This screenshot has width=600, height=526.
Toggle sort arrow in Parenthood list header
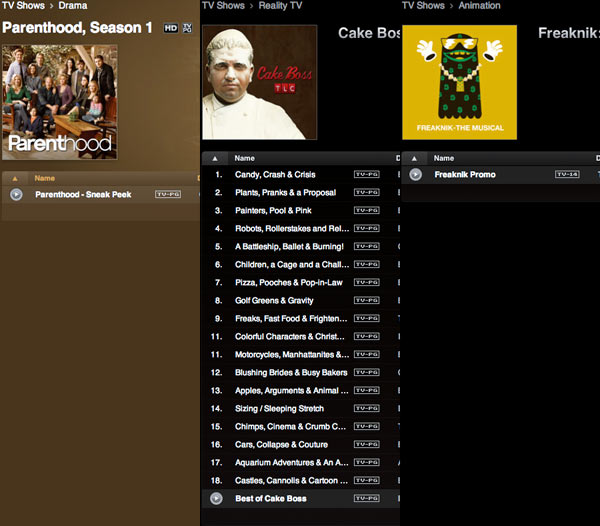tap(16, 178)
